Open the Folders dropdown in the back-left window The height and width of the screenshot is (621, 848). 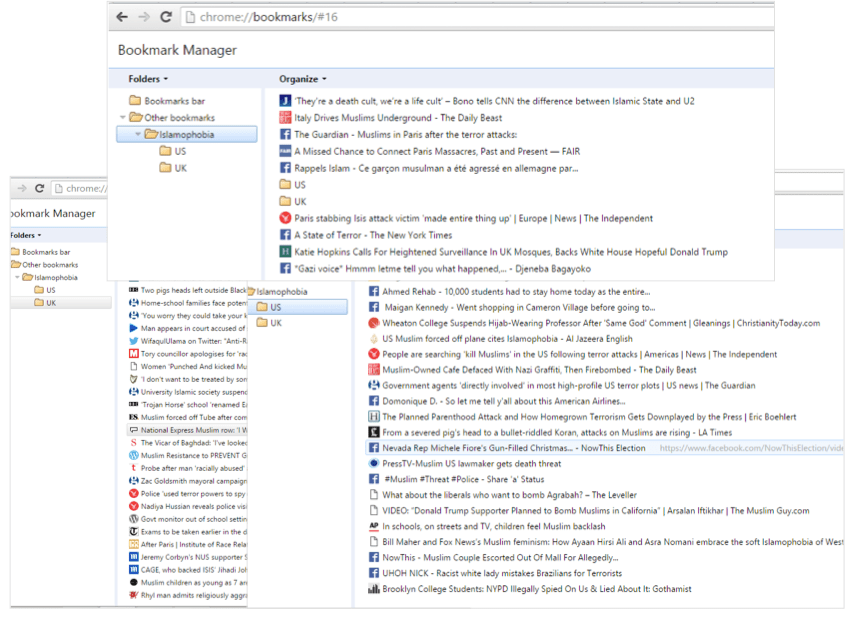[x=25, y=236]
